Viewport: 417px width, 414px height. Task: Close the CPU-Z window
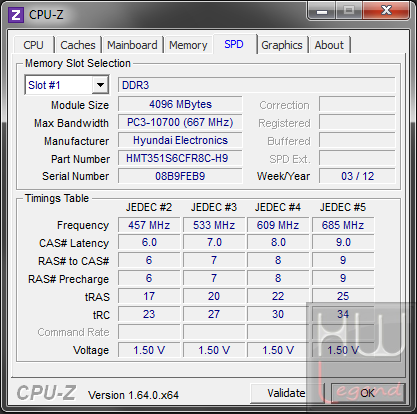(386, 11)
